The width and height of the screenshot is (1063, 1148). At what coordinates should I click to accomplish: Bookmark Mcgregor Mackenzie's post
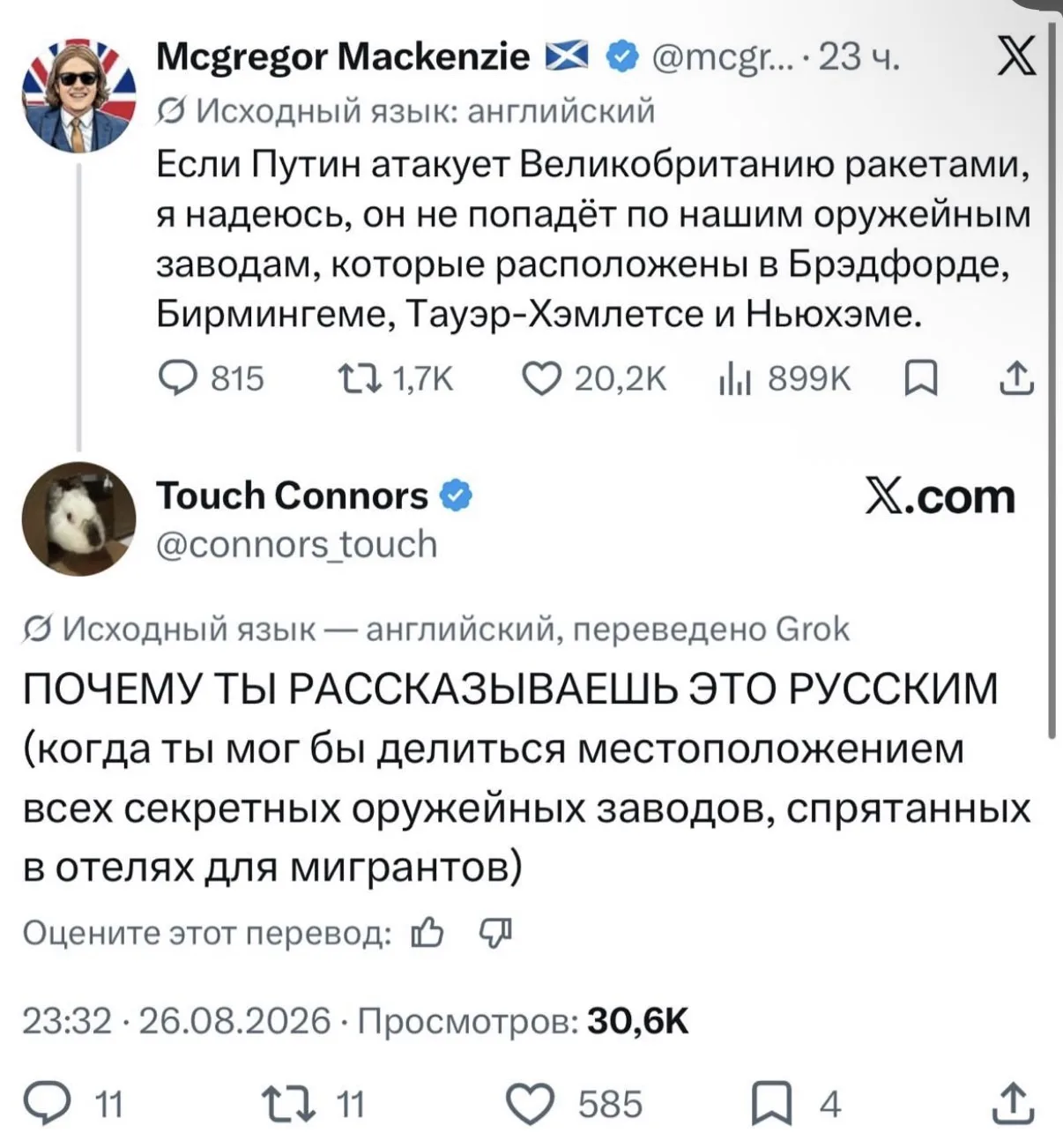[x=921, y=379]
